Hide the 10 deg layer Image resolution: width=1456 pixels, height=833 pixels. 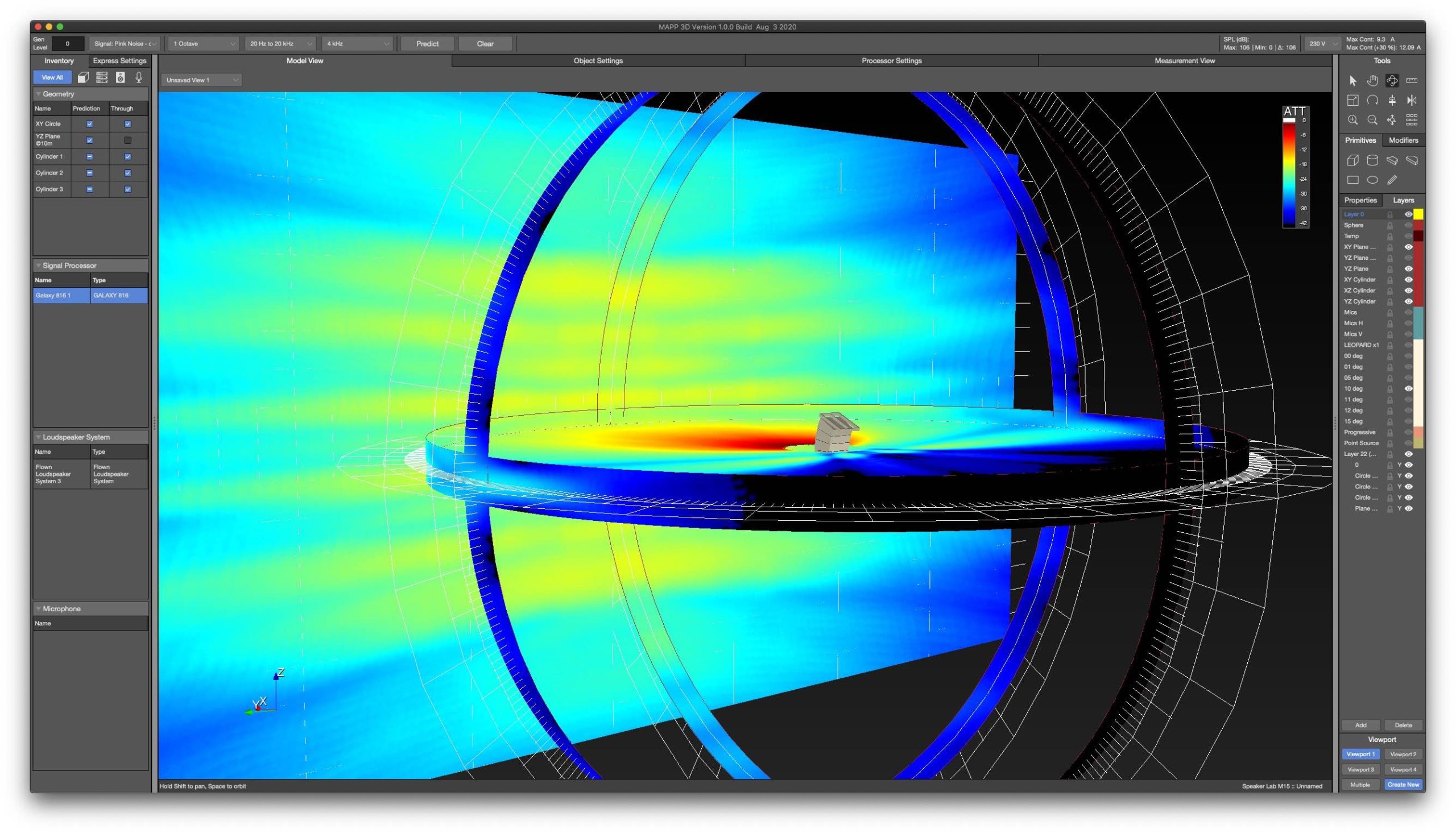(x=1409, y=389)
